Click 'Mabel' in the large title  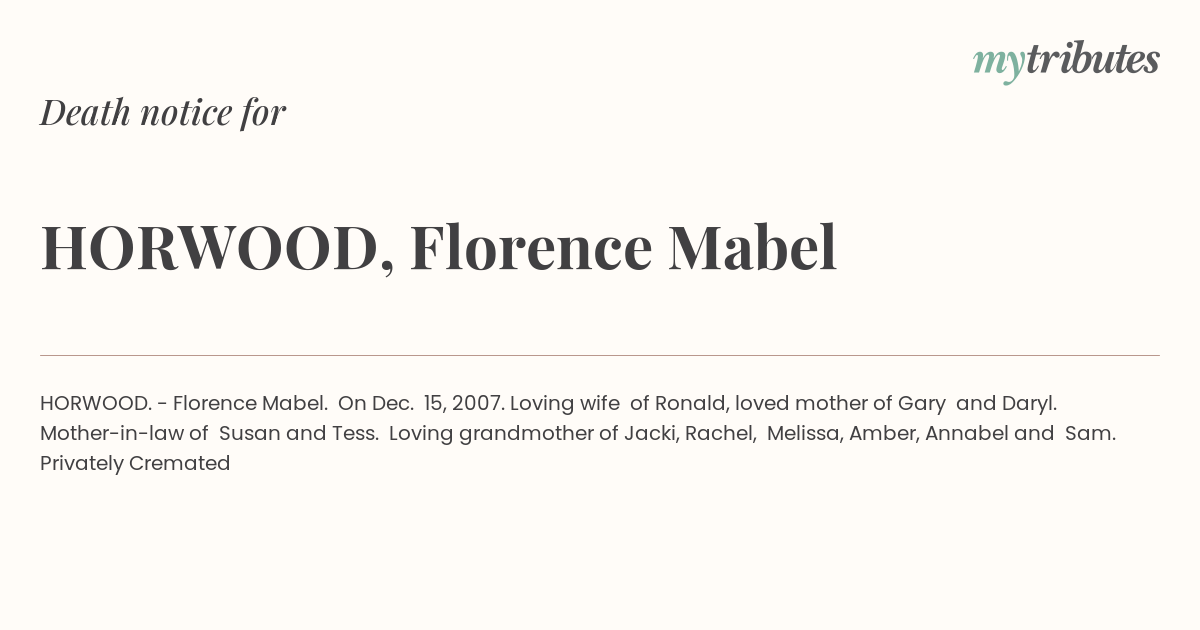753,248
